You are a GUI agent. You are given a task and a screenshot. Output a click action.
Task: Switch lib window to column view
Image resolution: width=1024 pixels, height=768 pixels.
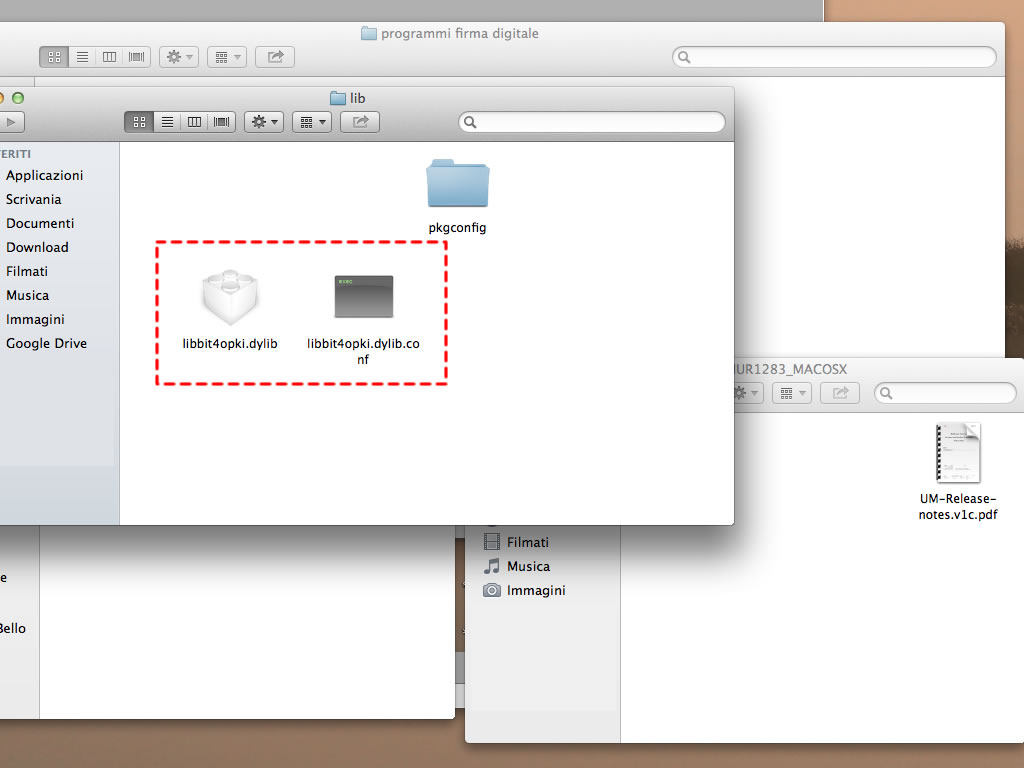coord(194,122)
